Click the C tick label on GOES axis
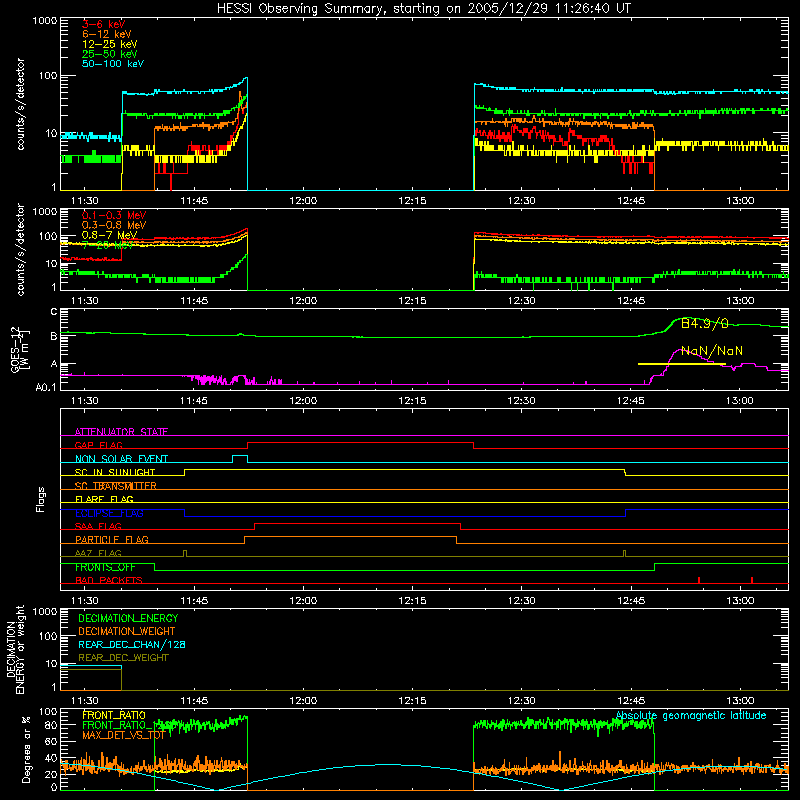Image resolution: width=800 pixels, height=800 pixels. tap(54, 312)
